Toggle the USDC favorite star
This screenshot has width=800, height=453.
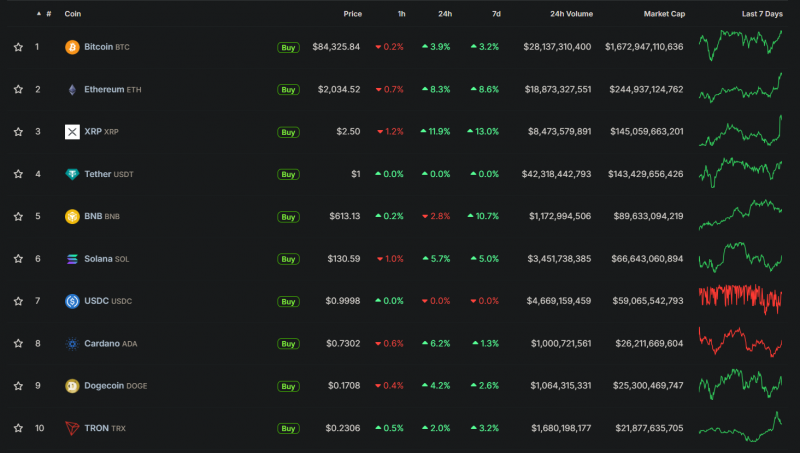[18, 301]
